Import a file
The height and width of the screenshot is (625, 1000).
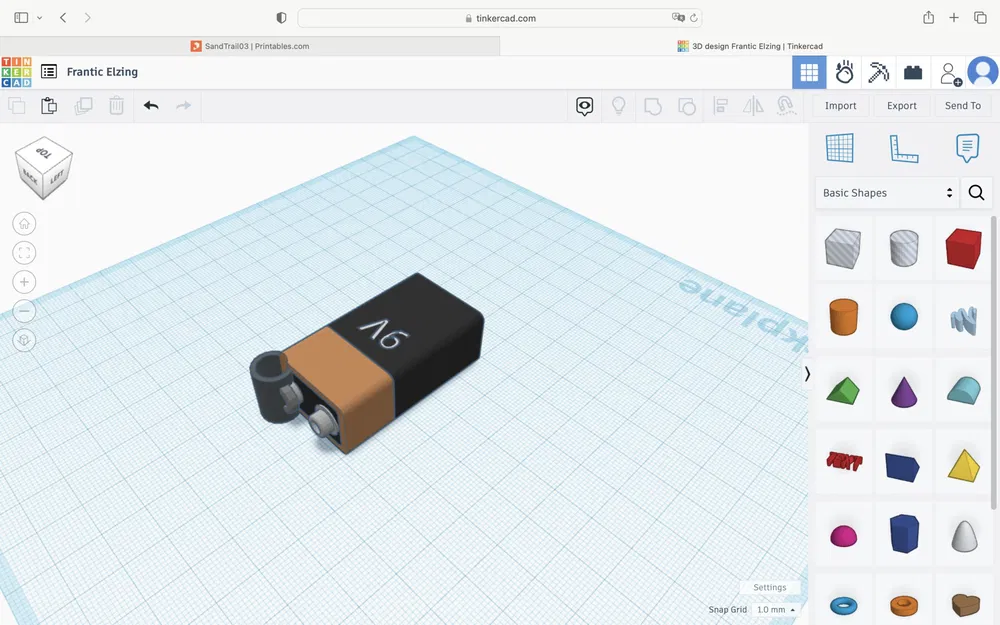pos(840,105)
